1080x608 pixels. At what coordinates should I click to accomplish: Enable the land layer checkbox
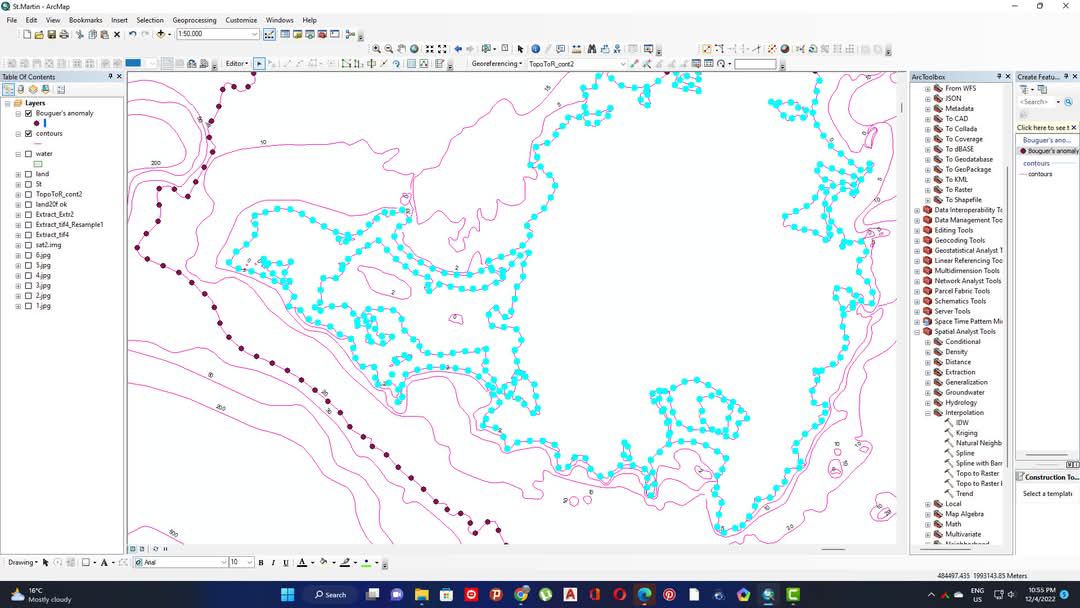click(x=28, y=174)
